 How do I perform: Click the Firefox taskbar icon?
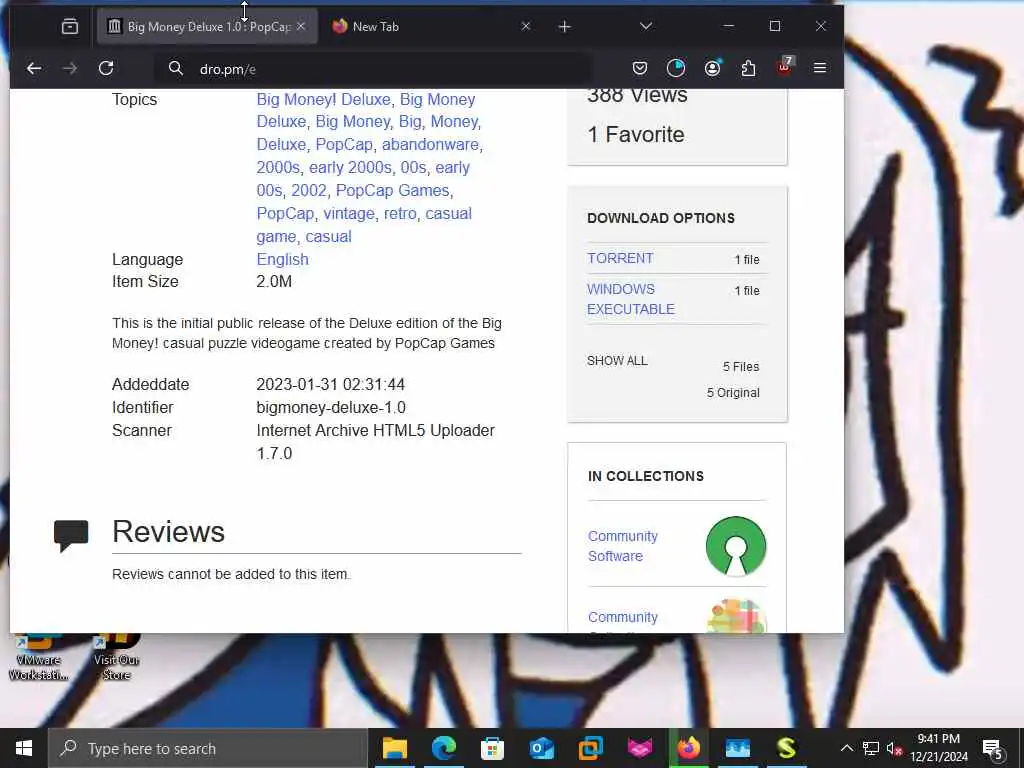[x=688, y=748]
